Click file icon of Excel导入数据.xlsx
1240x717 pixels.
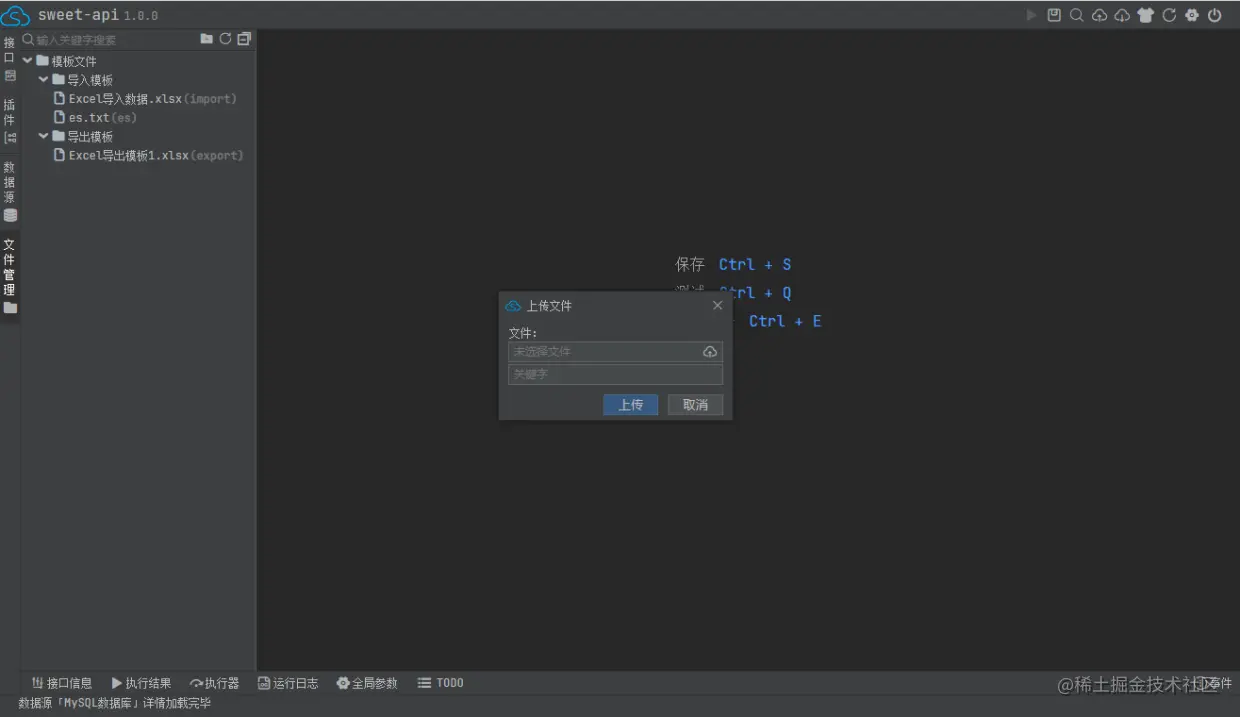[x=60, y=99]
